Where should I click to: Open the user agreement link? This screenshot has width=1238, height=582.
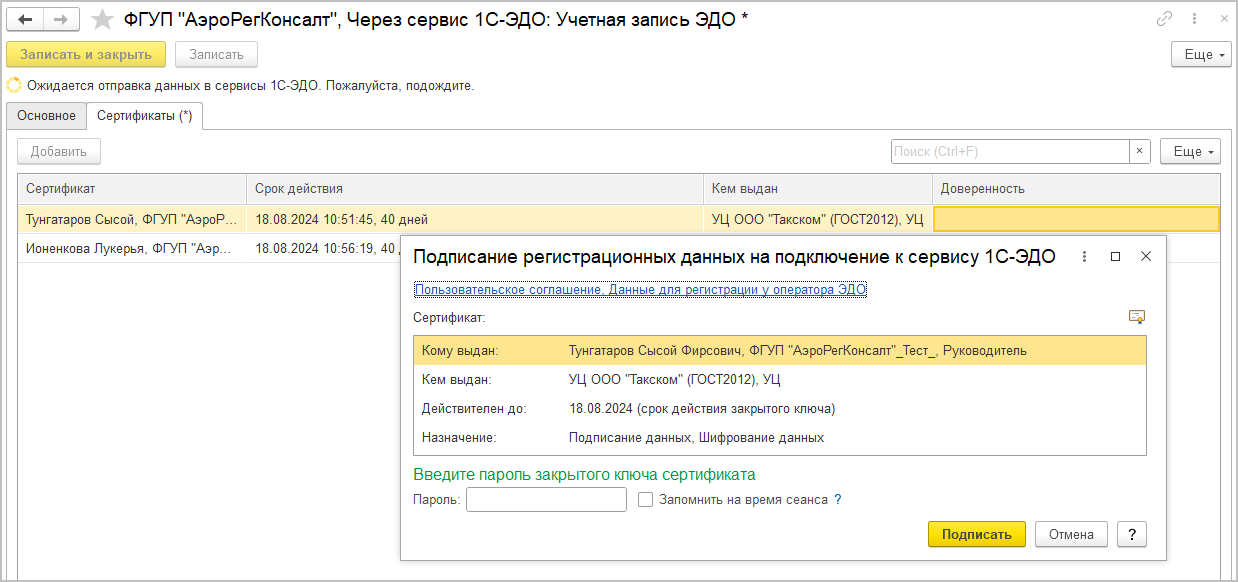point(640,289)
